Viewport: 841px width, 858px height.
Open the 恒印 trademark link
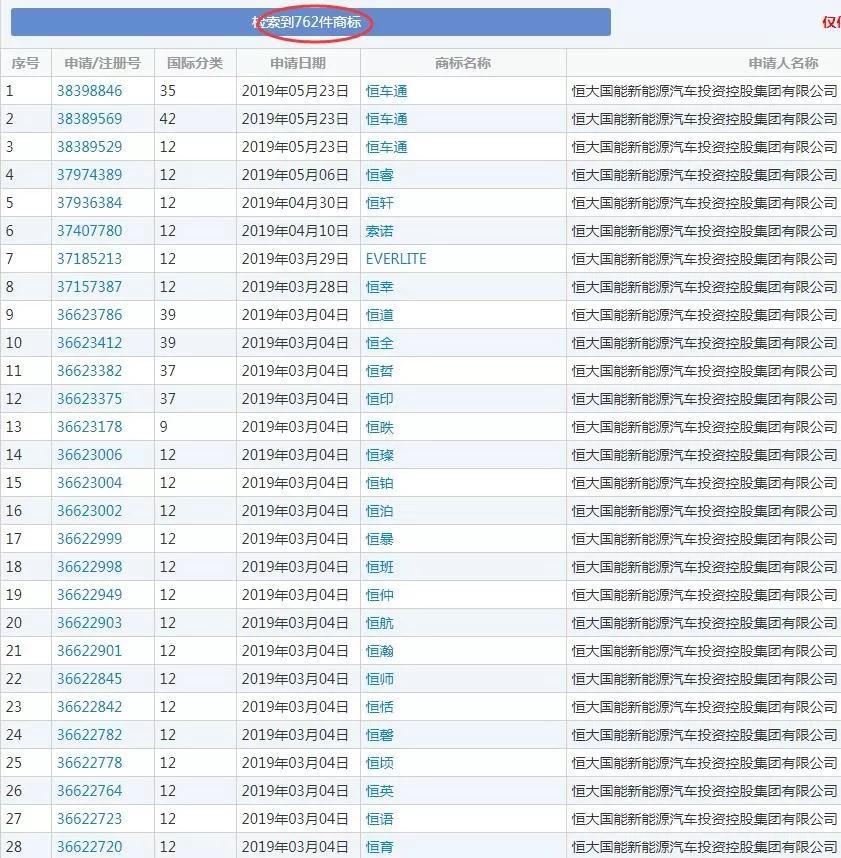[379, 398]
